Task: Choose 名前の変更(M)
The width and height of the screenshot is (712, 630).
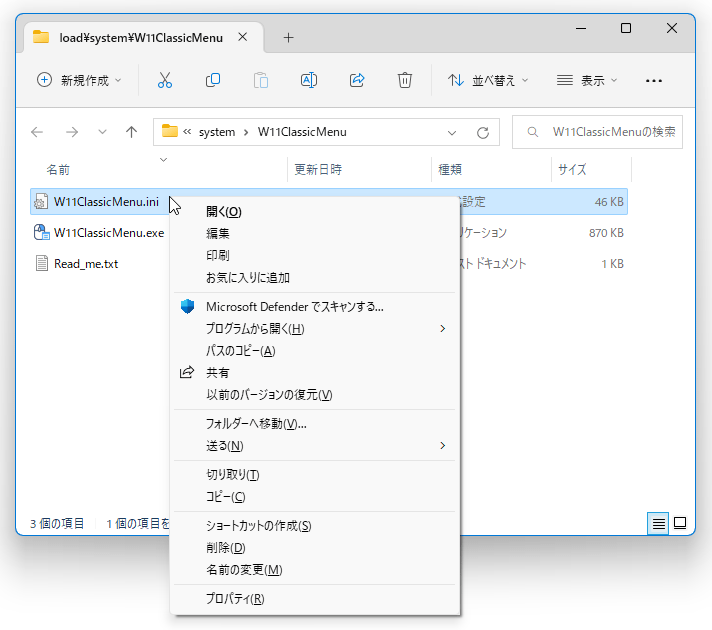Action: (x=314, y=570)
